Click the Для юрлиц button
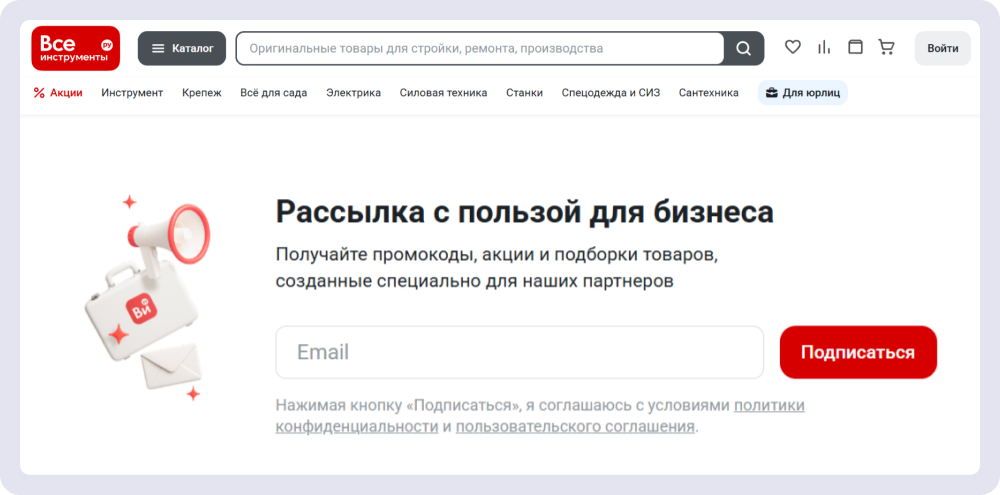 click(802, 93)
